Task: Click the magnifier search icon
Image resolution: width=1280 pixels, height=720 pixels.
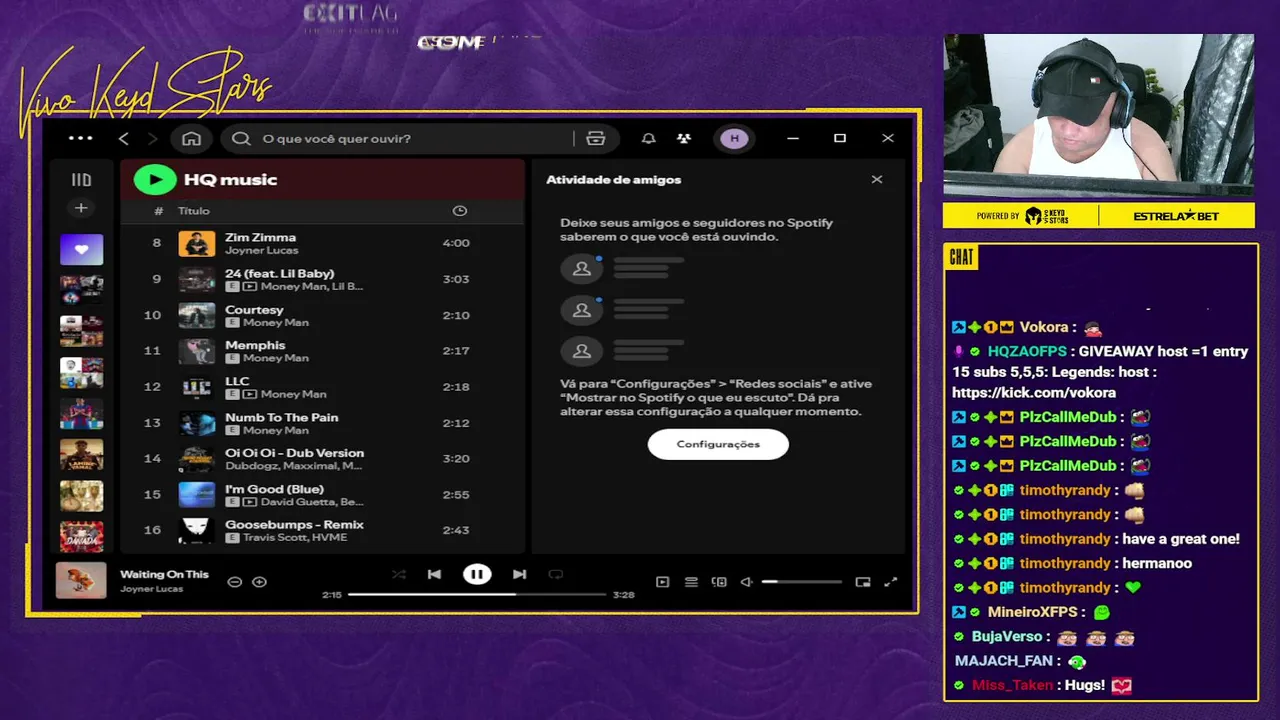Action: coord(241,138)
